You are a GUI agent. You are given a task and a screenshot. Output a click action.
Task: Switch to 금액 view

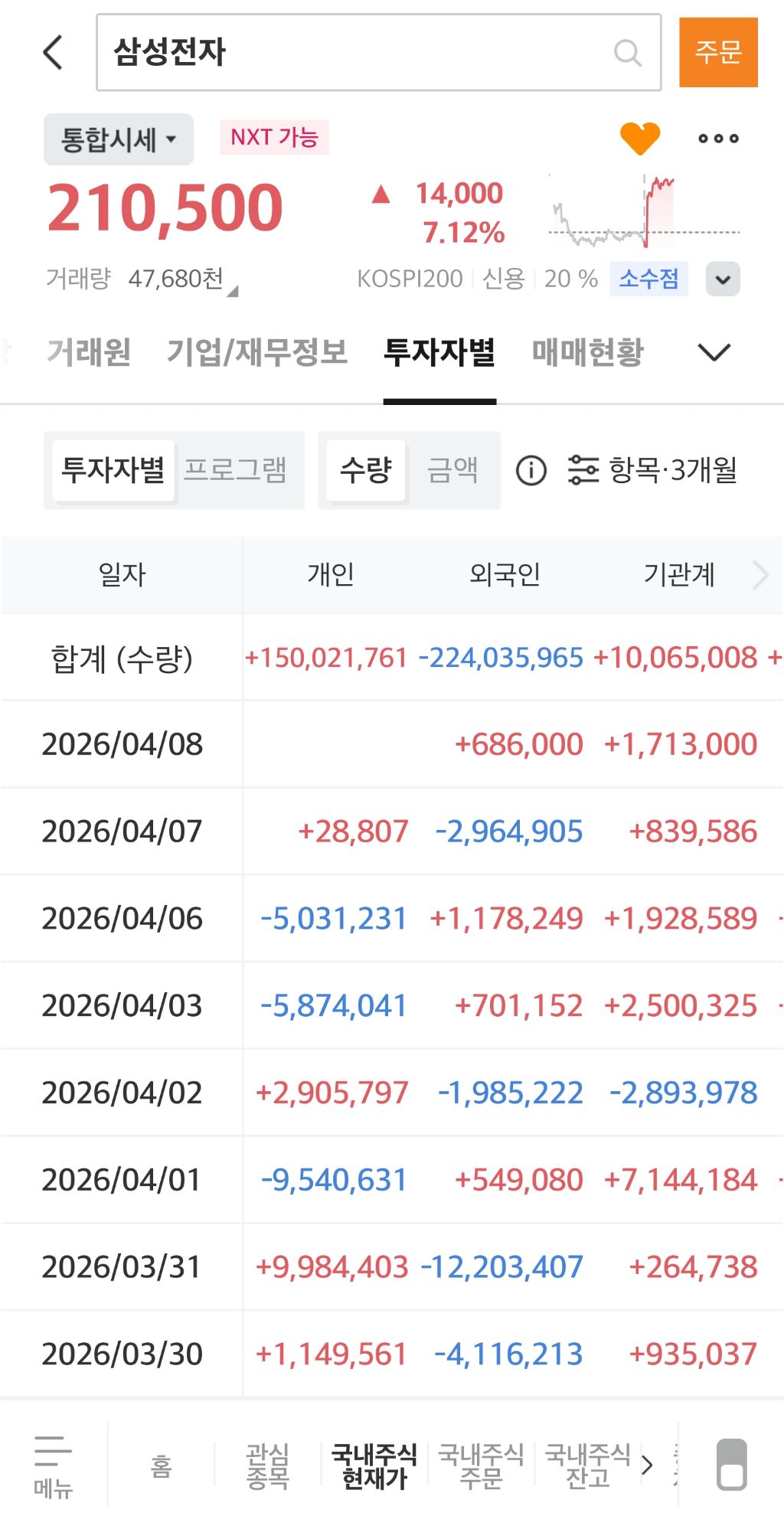[x=452, y=470]
